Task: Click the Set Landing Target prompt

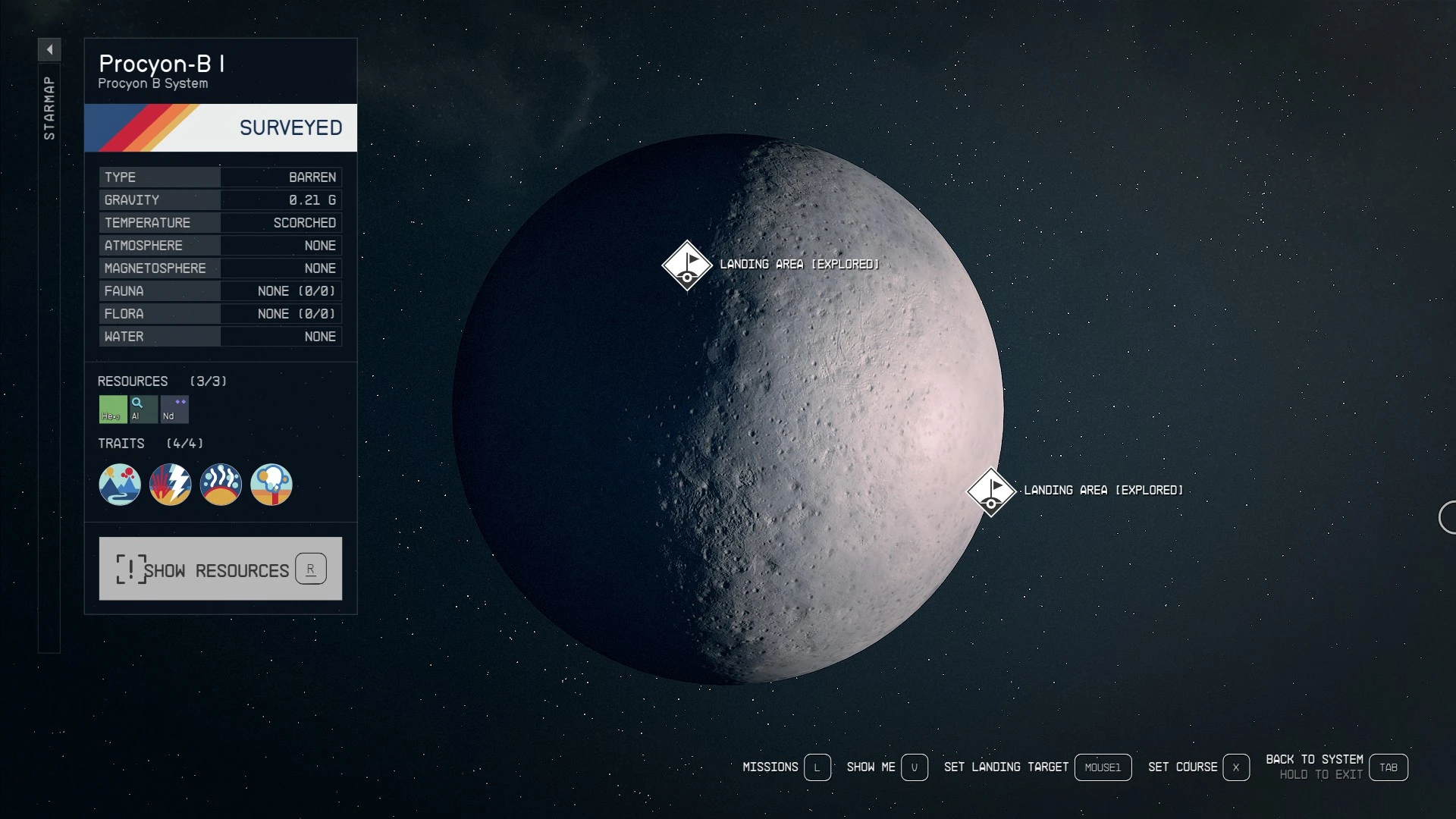Action: [x=1103, y=767]
